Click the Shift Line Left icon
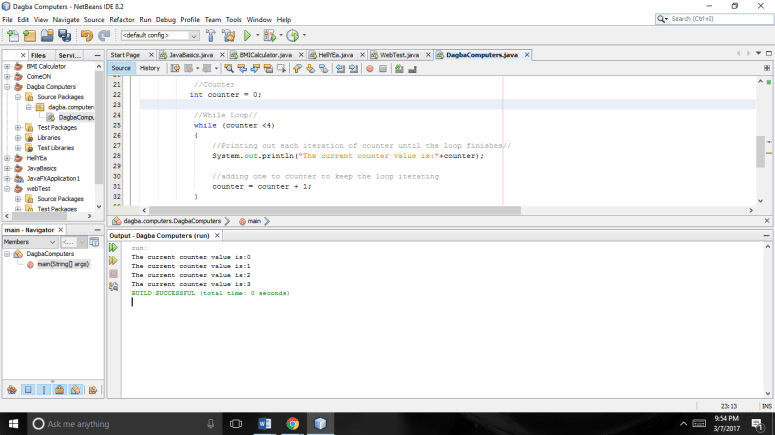The height and width of the screenshot is (435, 775). pyautogui.click(x=340, y=69)
